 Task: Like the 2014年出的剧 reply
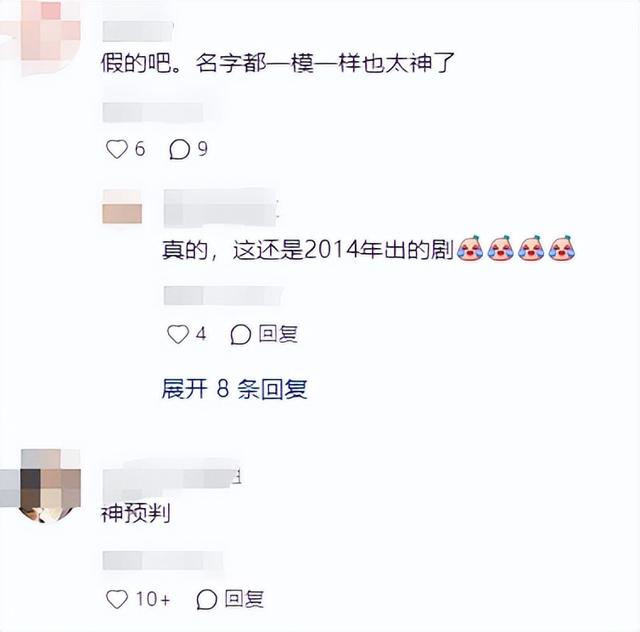point(178,334)
